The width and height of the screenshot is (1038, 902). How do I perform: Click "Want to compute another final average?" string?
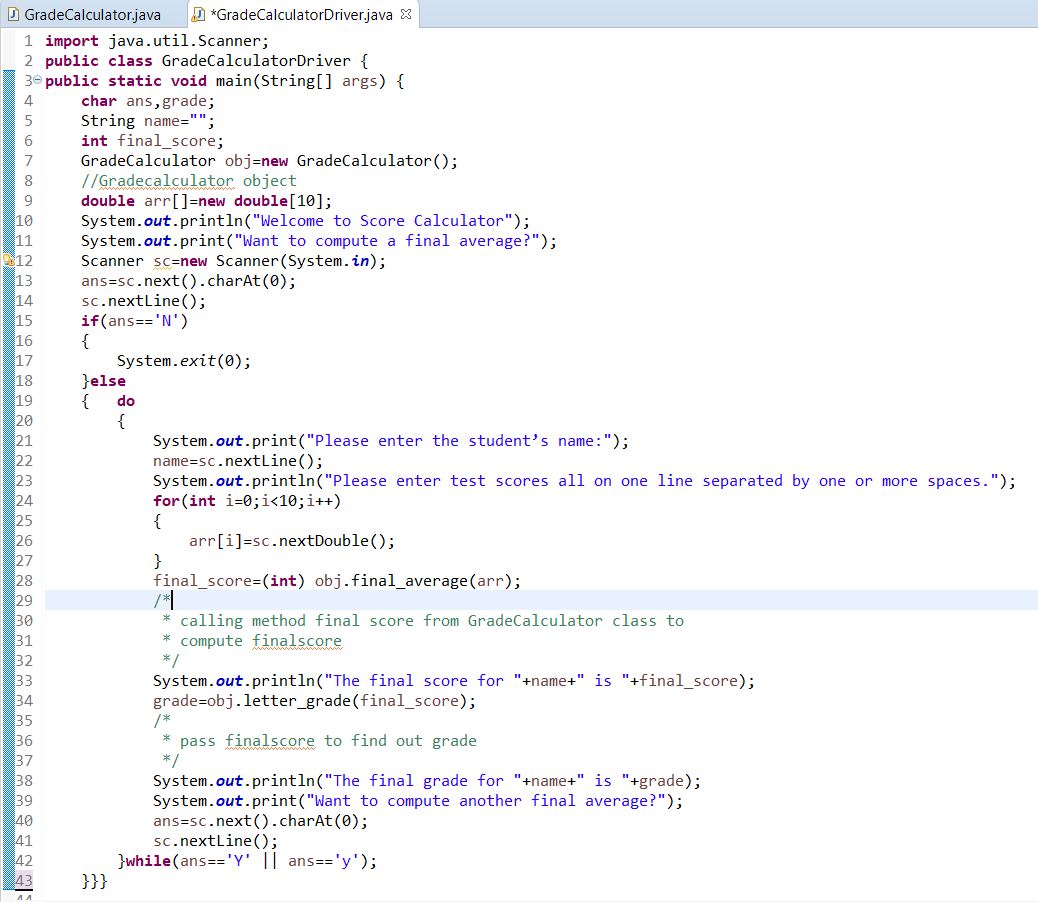pyautogui.click(x=485, y=801)
